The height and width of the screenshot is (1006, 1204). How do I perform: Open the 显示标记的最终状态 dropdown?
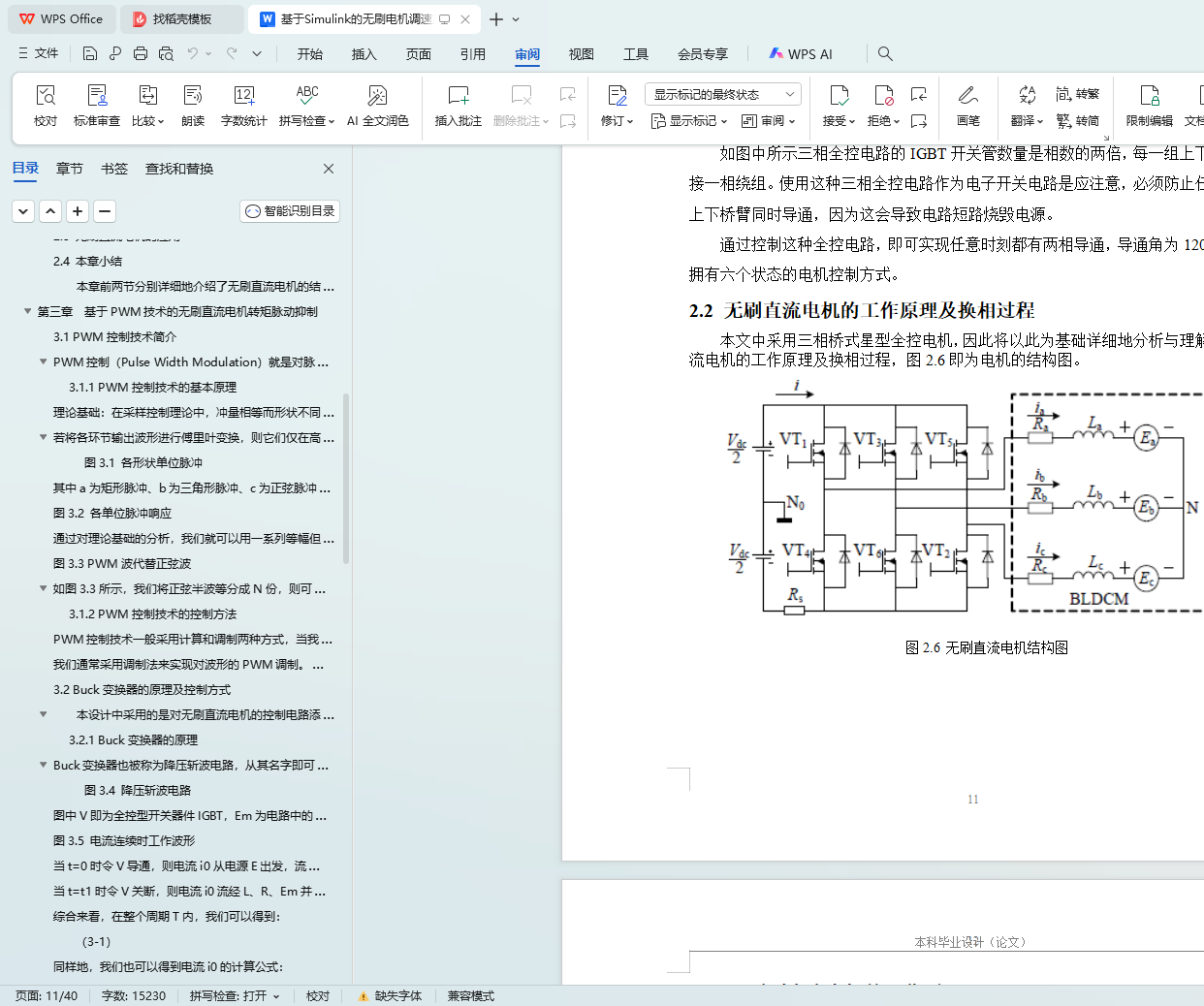coord(722,94)
